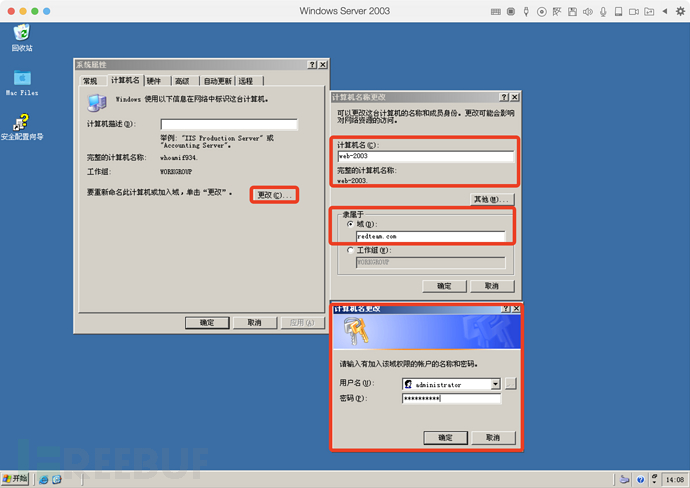Switch to the 硬件 tab
Image resolution: width=690 pixels, height=488 pixels.
coord(154,81)
